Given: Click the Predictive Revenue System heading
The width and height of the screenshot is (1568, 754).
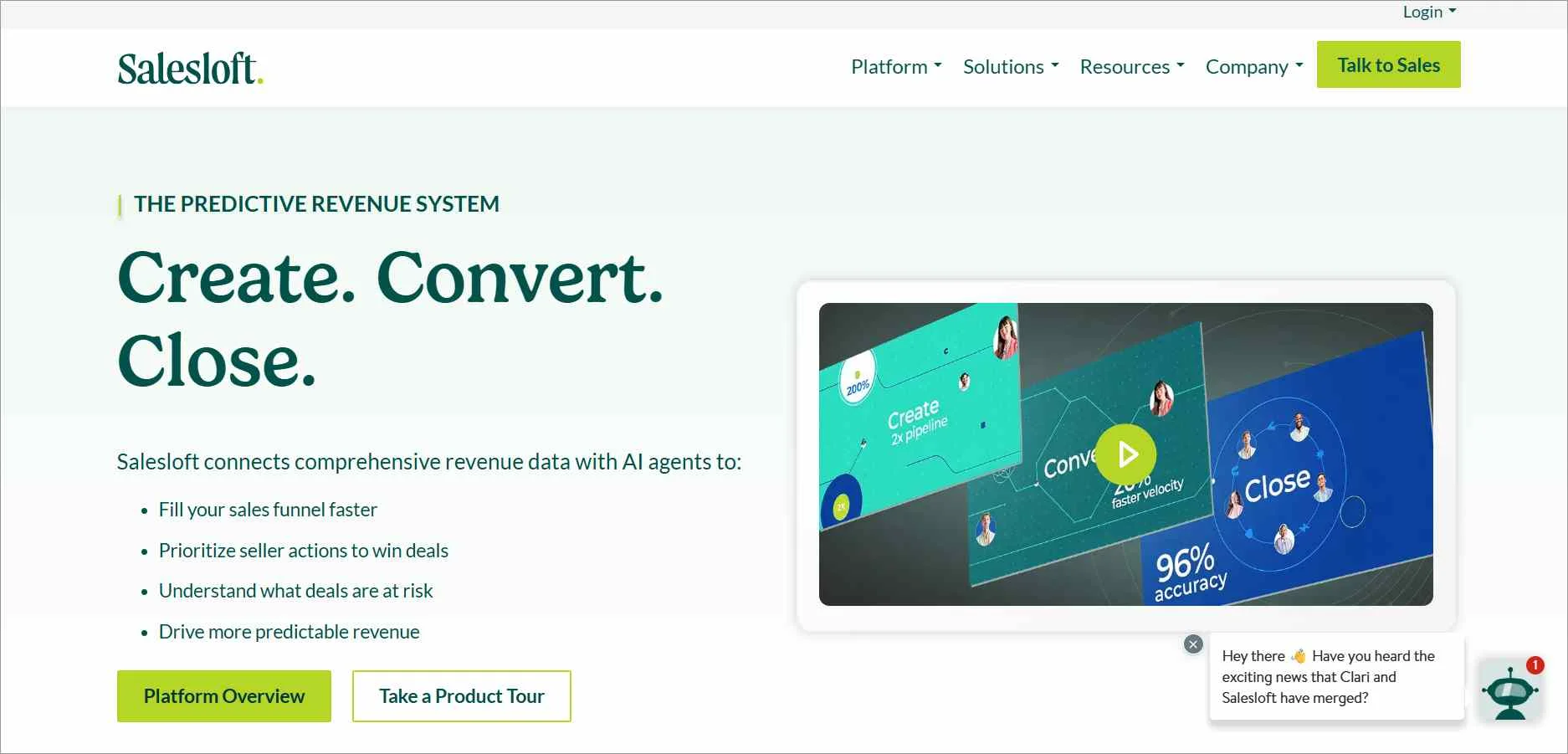Looking at the screenshot, I should pyautogui.click(x=316, y=203).
